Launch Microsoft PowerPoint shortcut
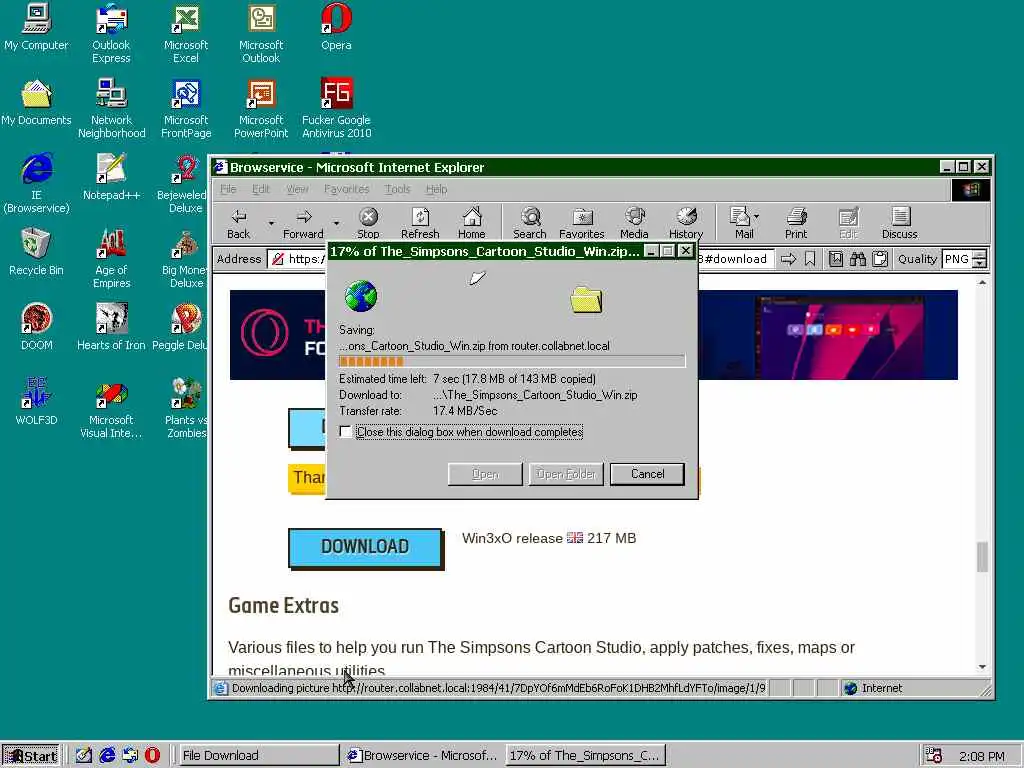The image size is (1024, 768). click(261, 108)
